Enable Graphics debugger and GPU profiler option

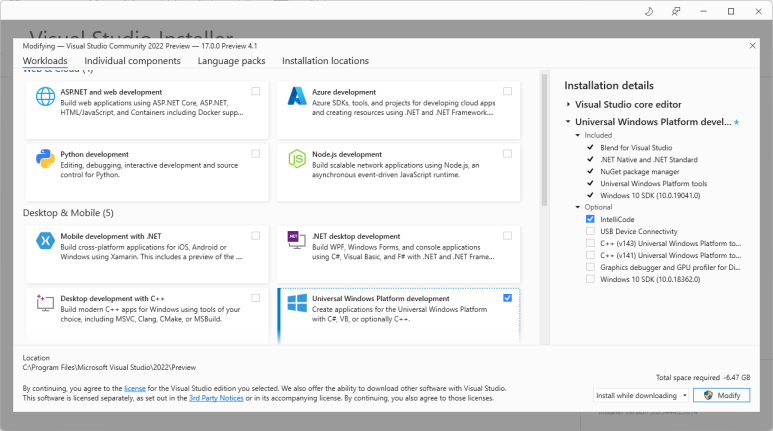click(x=590, y=267)
